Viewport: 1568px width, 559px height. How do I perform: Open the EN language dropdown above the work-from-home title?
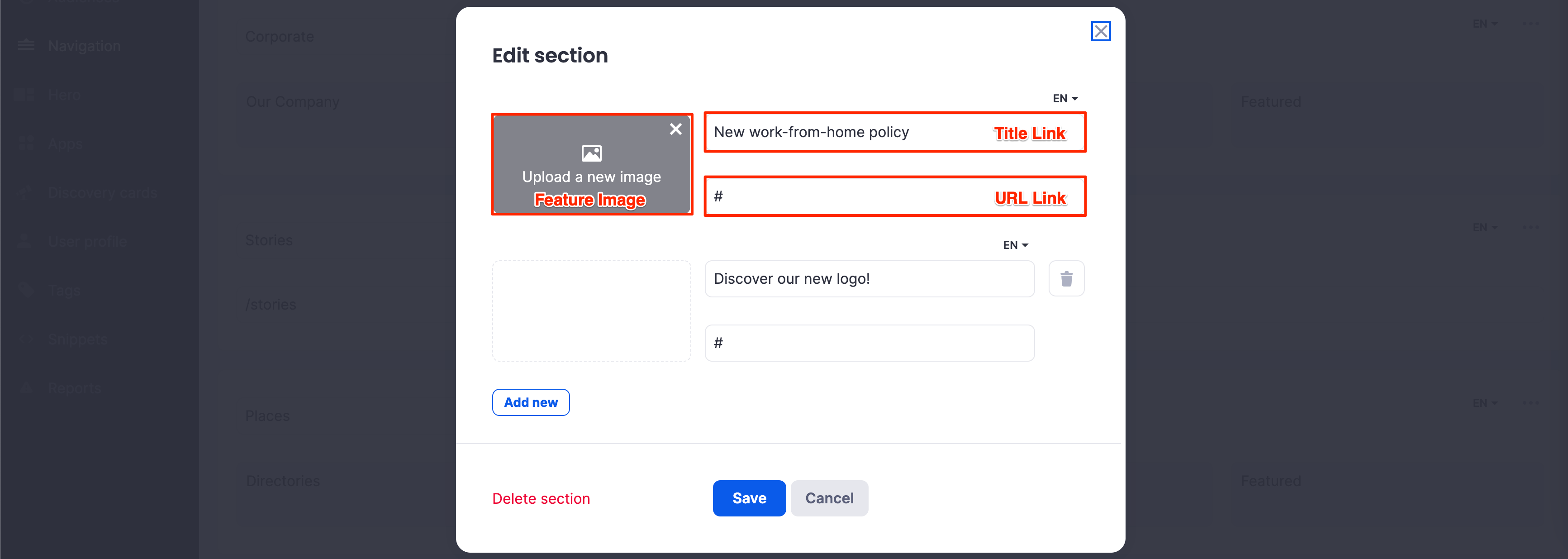[1064, 99]
